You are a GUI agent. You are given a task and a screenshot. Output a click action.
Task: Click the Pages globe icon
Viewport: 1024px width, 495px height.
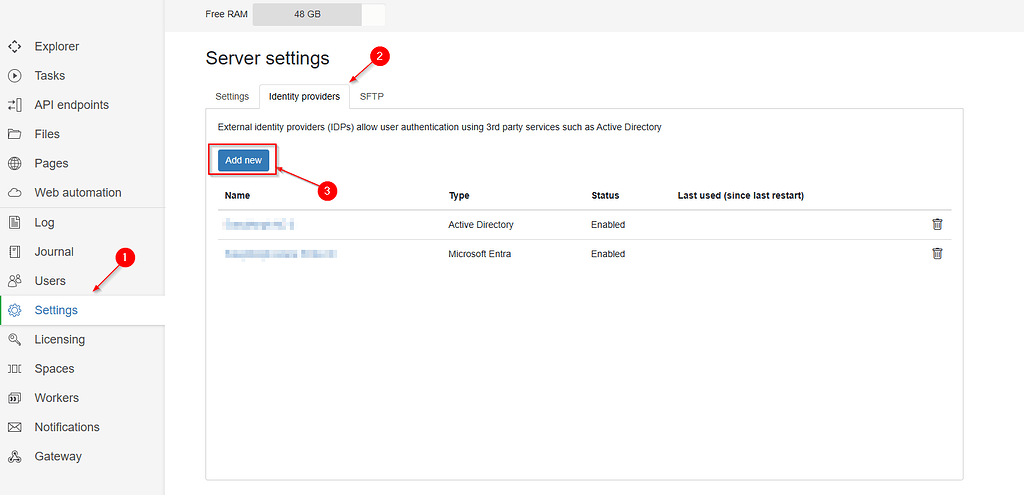14,163
